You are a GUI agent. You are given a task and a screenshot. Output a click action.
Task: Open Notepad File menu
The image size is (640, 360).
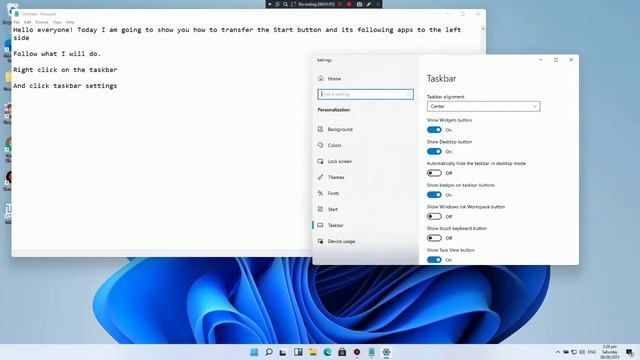(17, 22)
